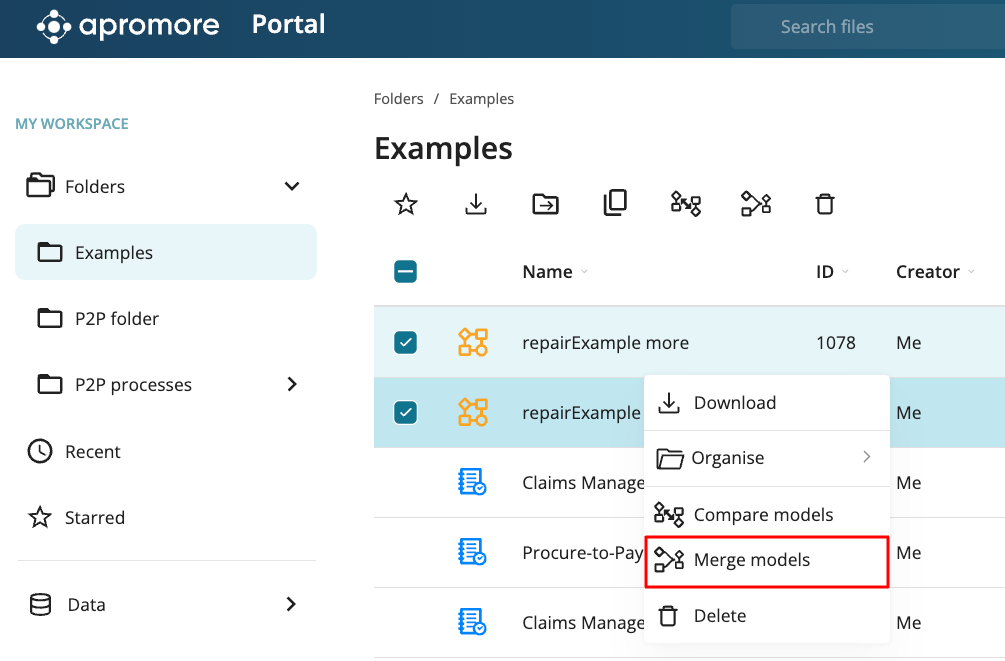This screenshot has height=661, width=1005.
Task: Expand the Data section arrow
Action: pyautogui.click(x=292, y=604)
